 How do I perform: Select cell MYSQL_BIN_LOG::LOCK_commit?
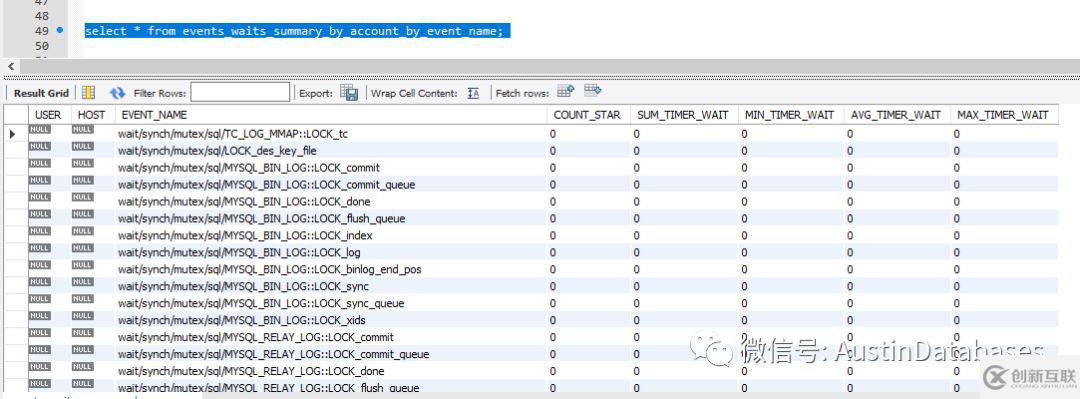pos(249,167)
